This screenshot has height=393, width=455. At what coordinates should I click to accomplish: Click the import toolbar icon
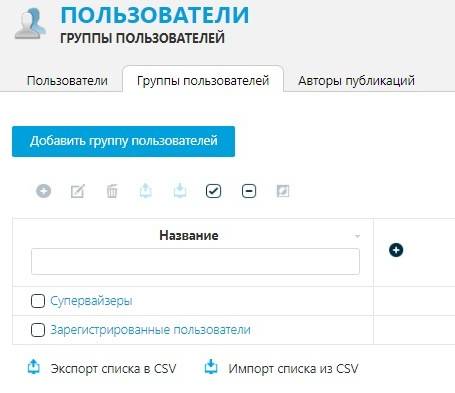tap(180, 191)
